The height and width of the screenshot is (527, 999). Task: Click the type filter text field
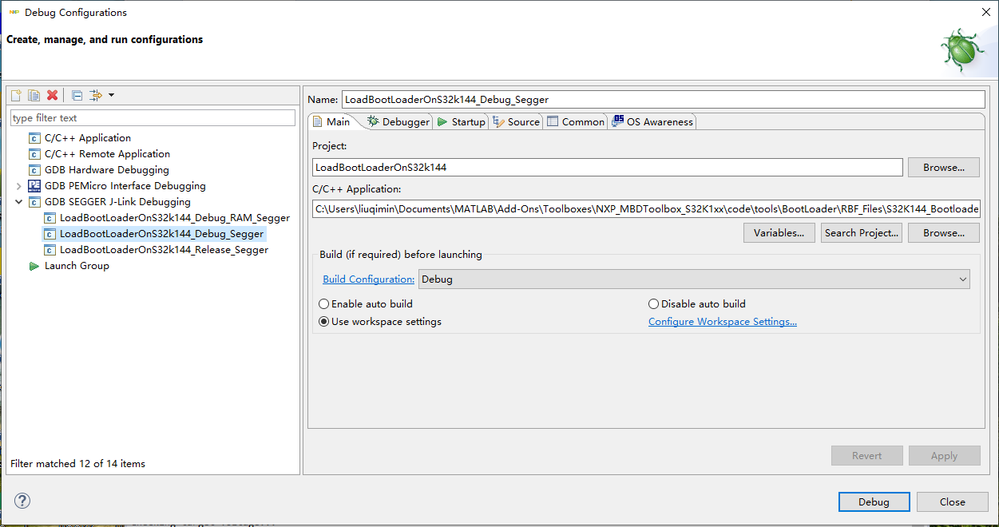pyautogui.click(x=152, y=118)
